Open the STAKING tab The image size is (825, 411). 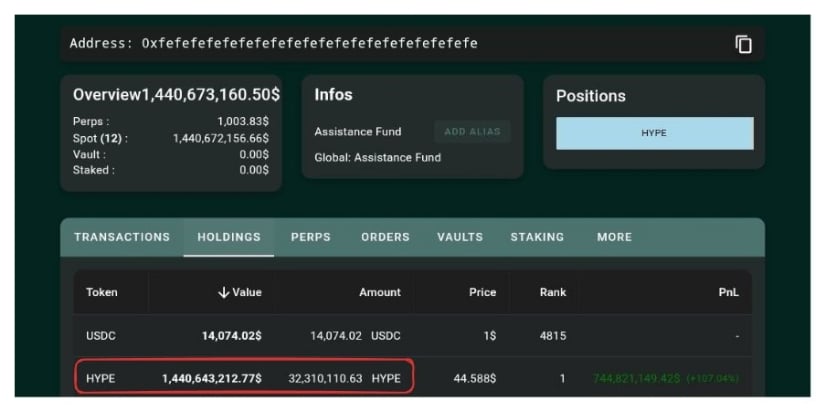pos(537,237)
